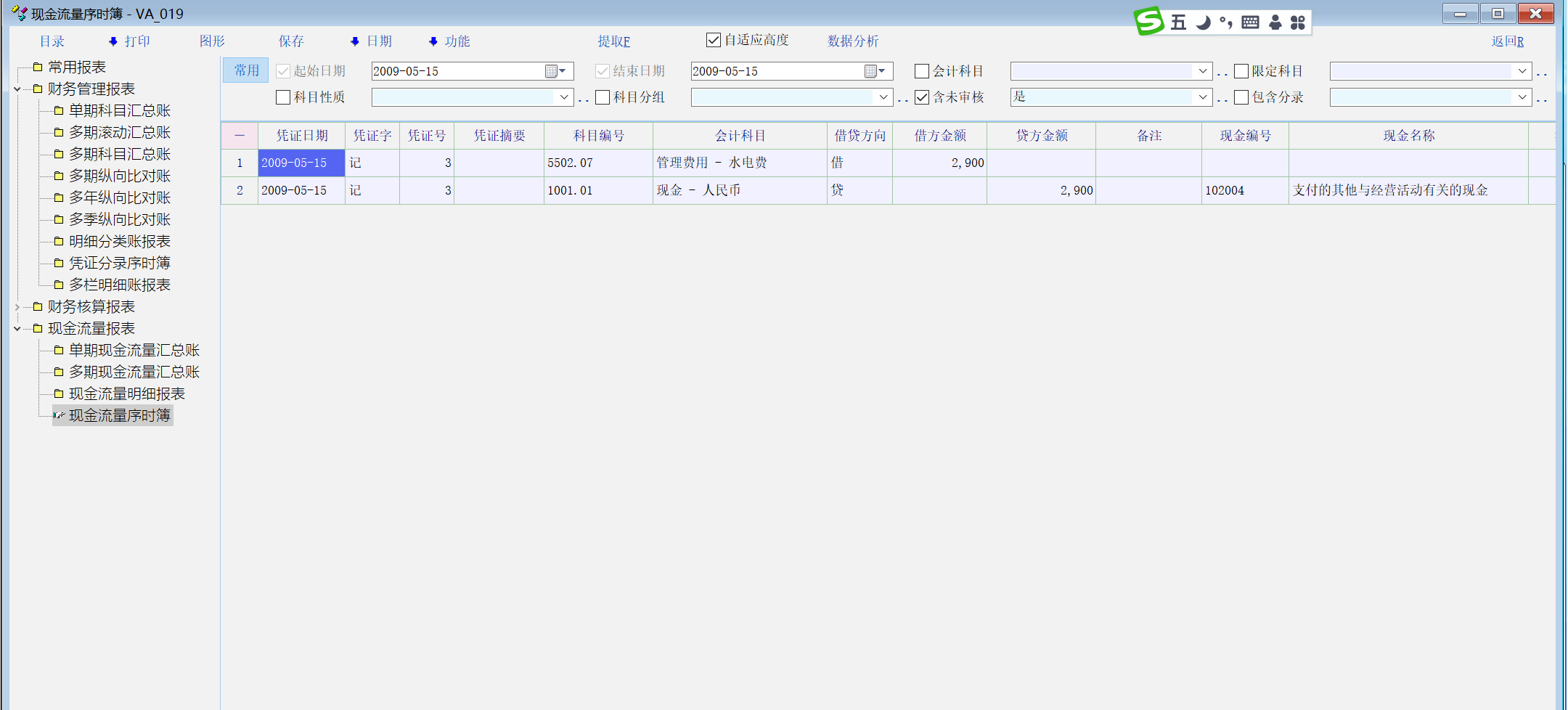Viewport: 1568px width, 710px height.
Task: Click the cell containing 5502.07
Action: click(x=599, y=163)
